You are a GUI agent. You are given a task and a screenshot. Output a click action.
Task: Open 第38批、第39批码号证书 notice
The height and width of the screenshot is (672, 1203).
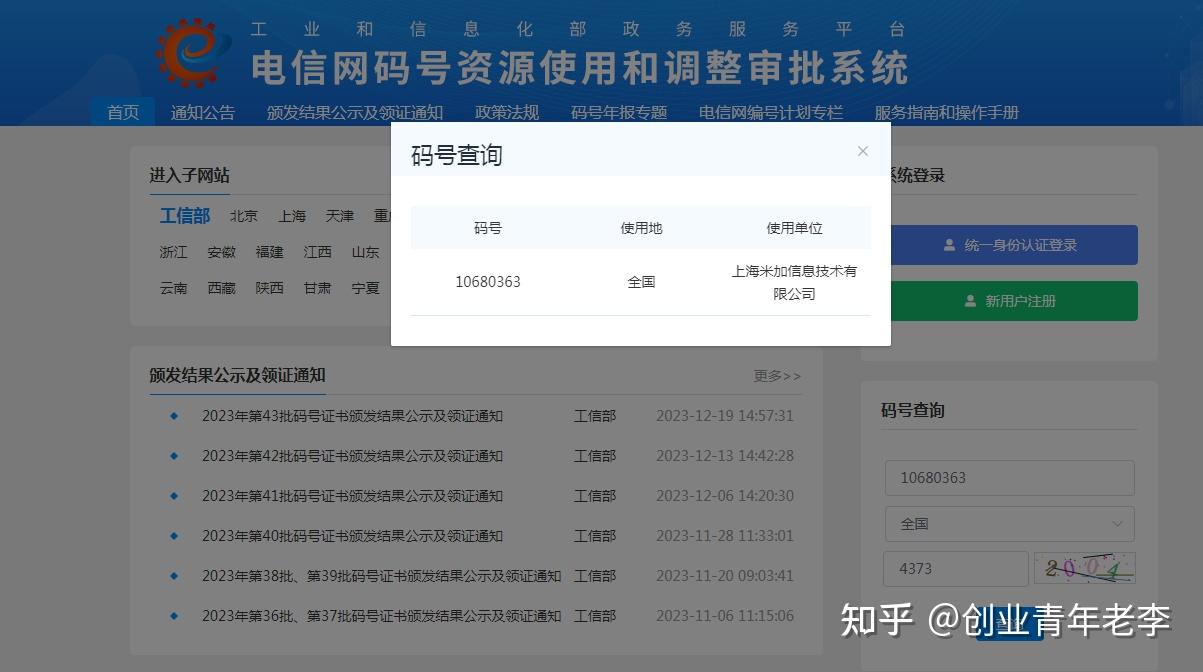point(381,576)
